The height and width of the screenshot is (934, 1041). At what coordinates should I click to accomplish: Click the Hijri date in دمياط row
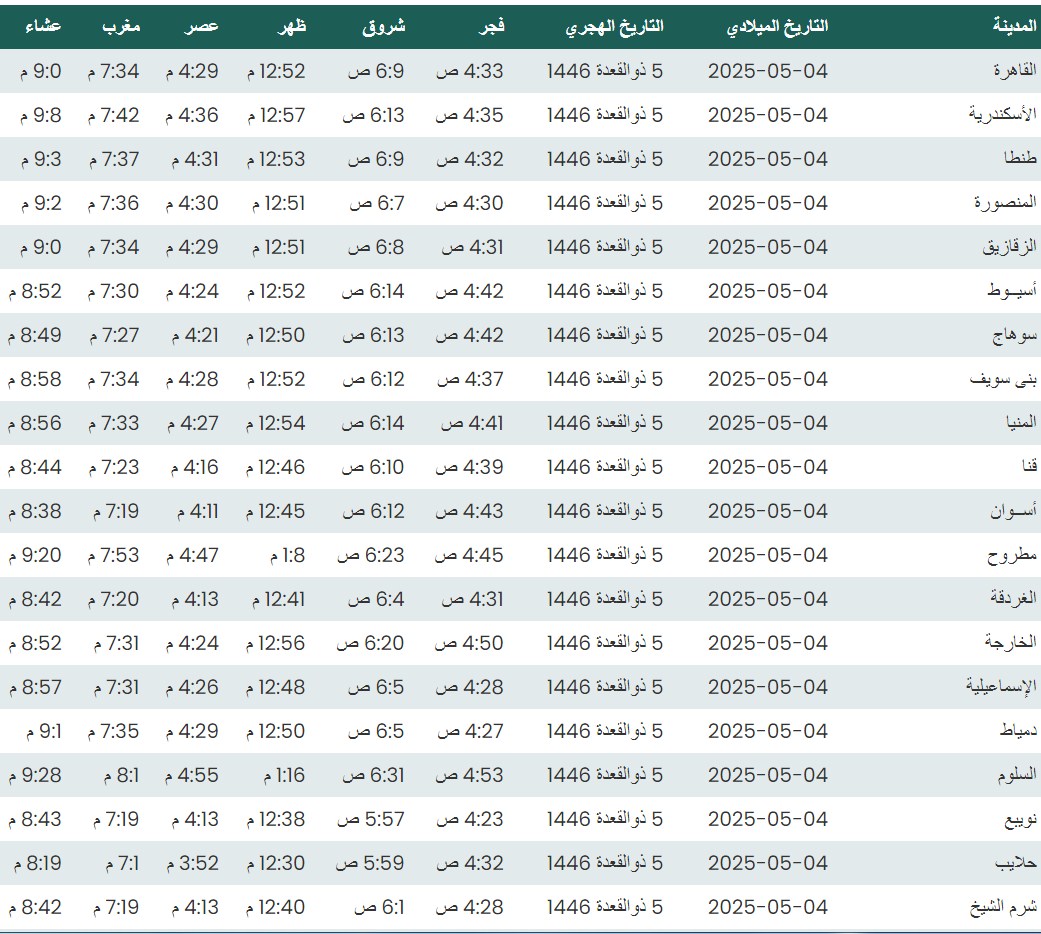[x=605, y=731]
